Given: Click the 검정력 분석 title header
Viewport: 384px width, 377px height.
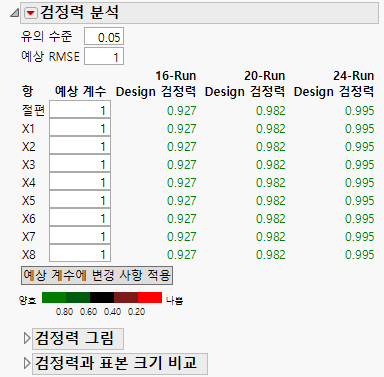Looking at the screenshot, I should (199, 13).
